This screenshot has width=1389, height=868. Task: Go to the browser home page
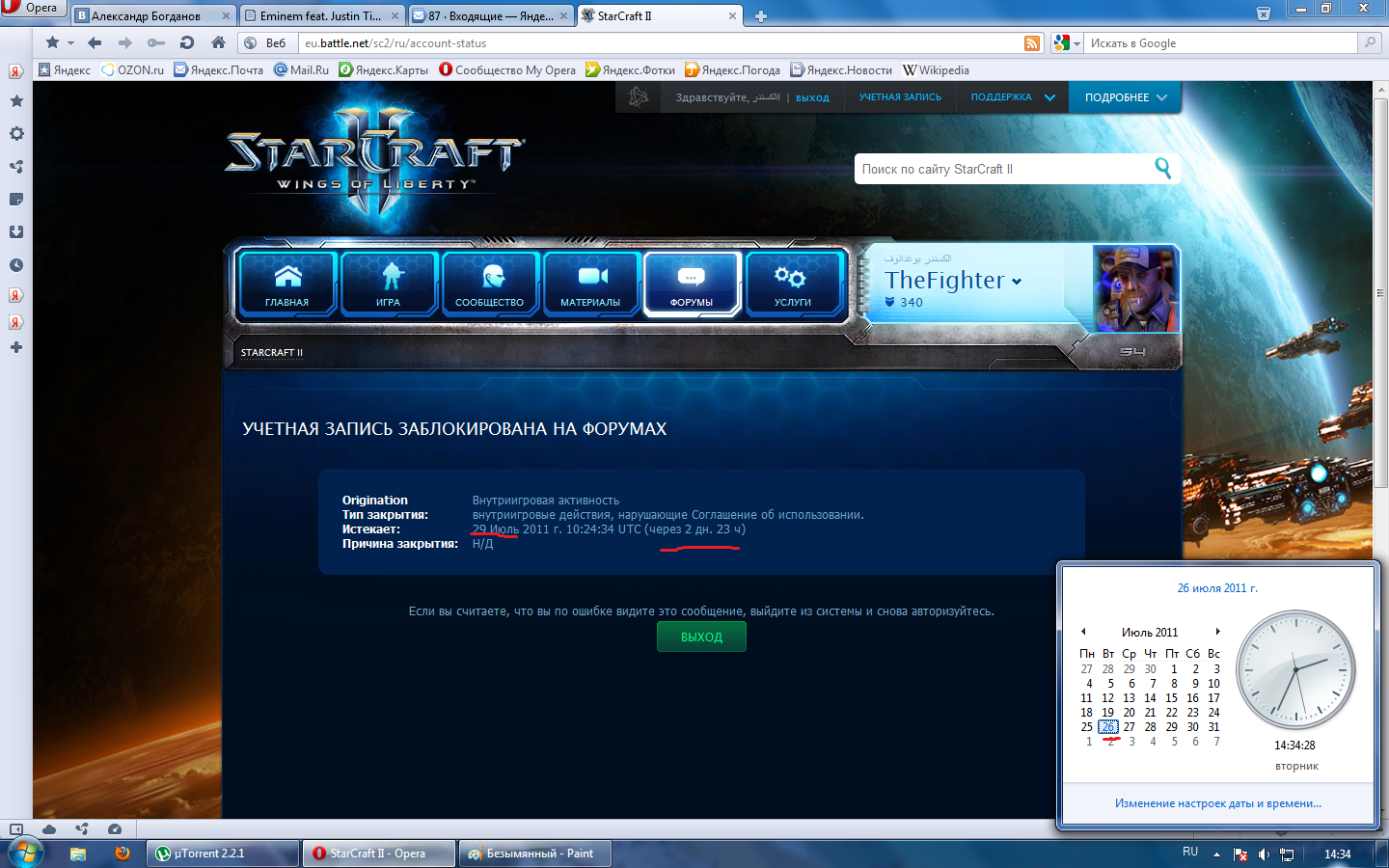218,42
